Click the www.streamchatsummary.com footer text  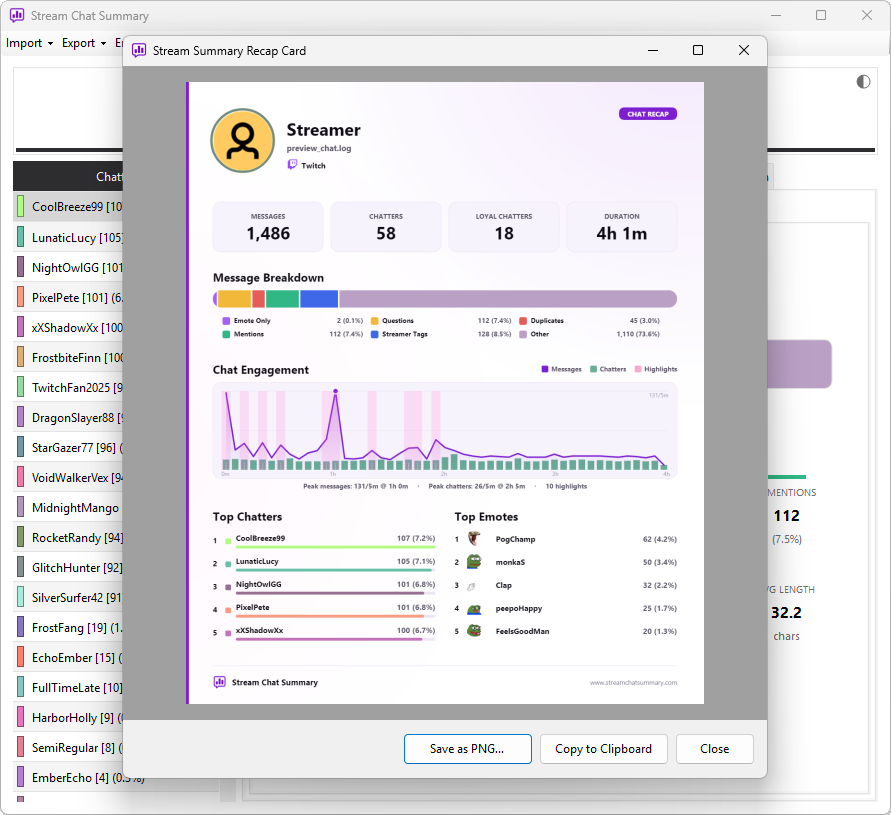point(633,683)
